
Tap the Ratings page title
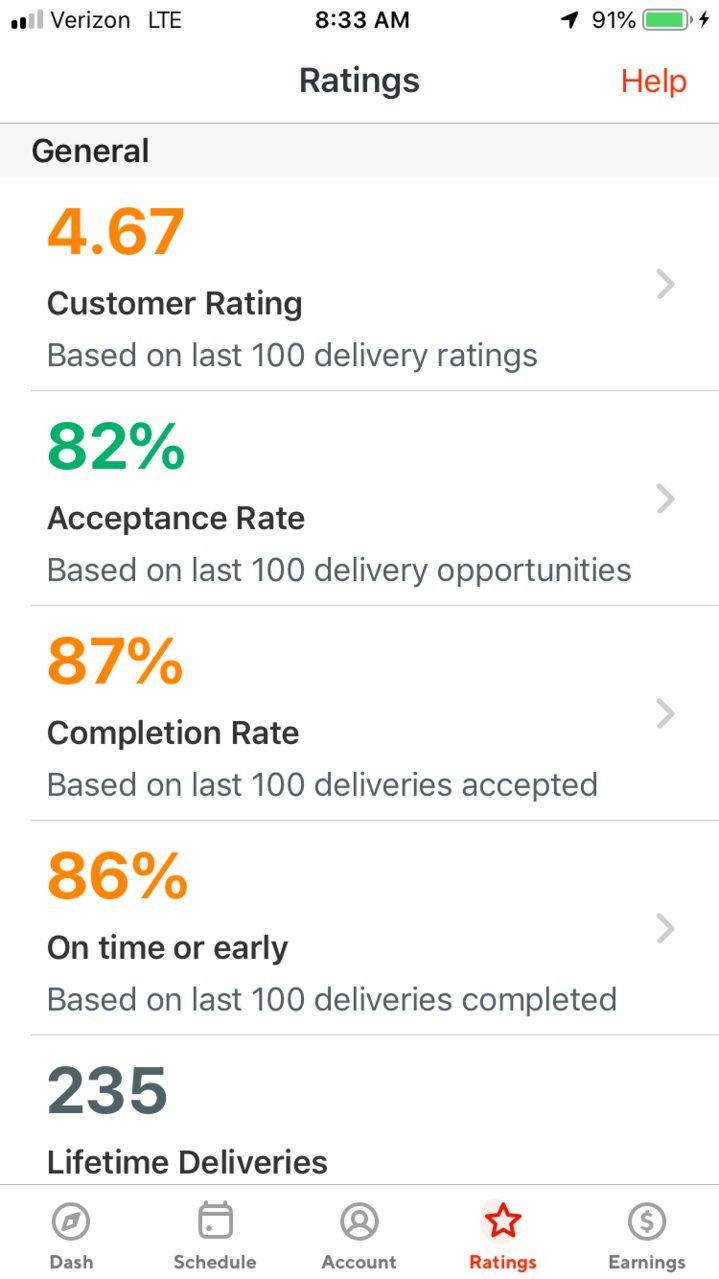[360, 81]
